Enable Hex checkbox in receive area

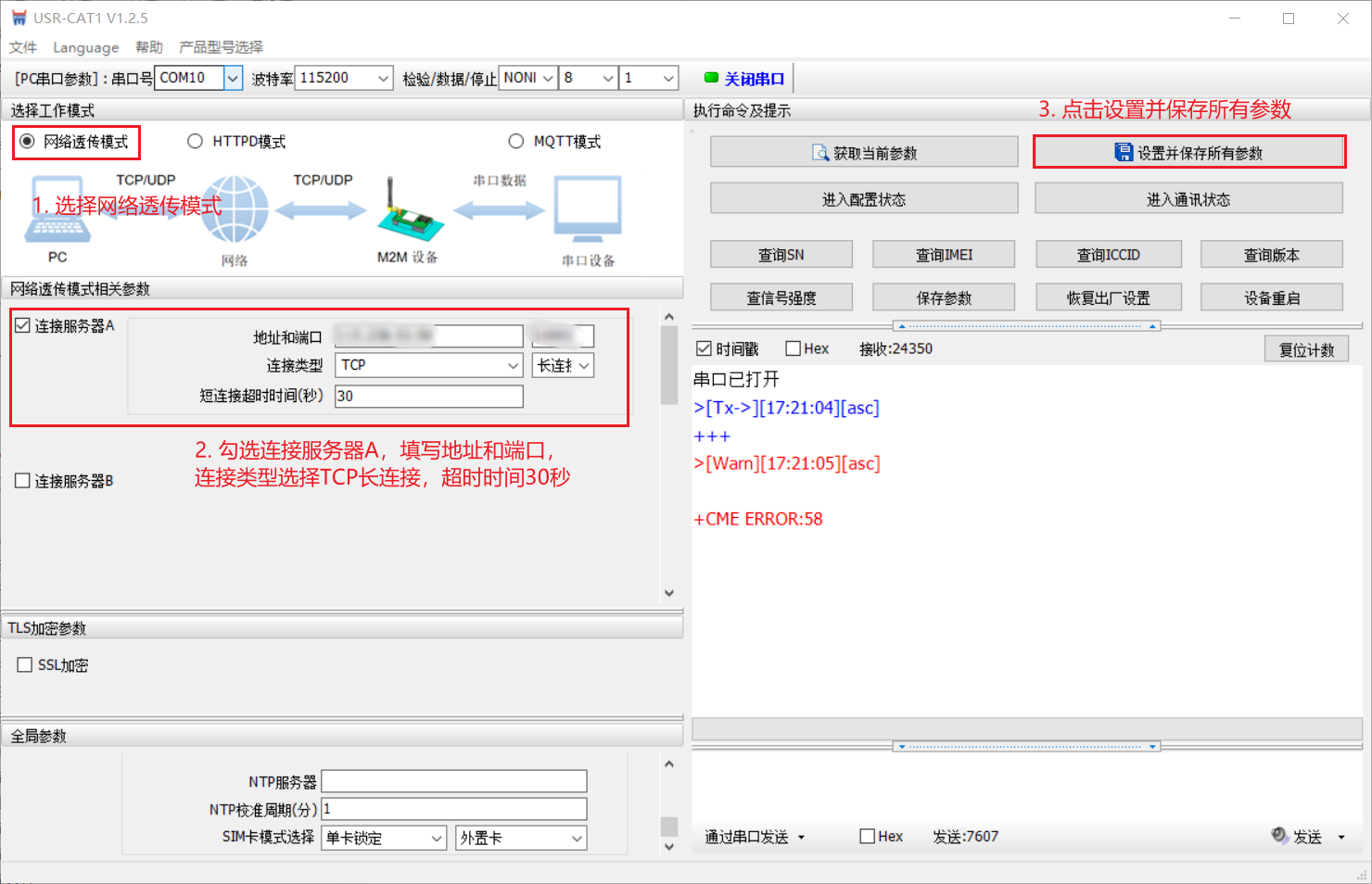pos(793,348)
